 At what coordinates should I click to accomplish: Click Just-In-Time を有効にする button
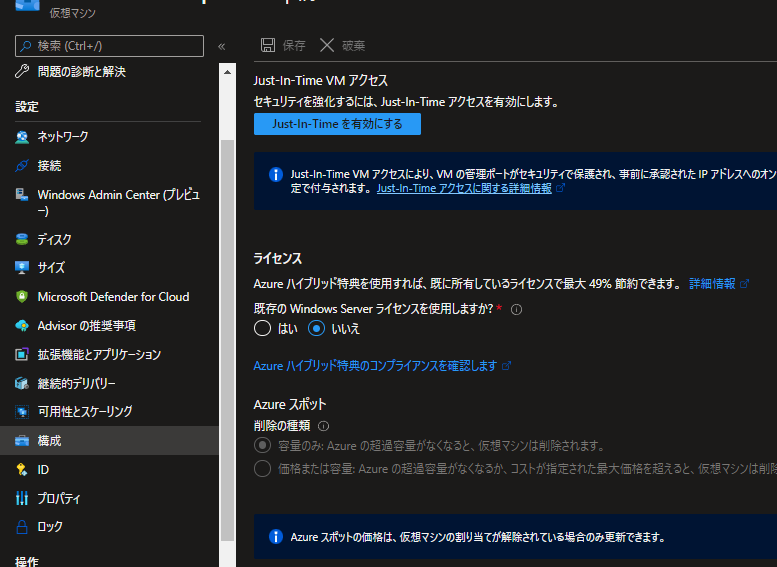point(337,124)
